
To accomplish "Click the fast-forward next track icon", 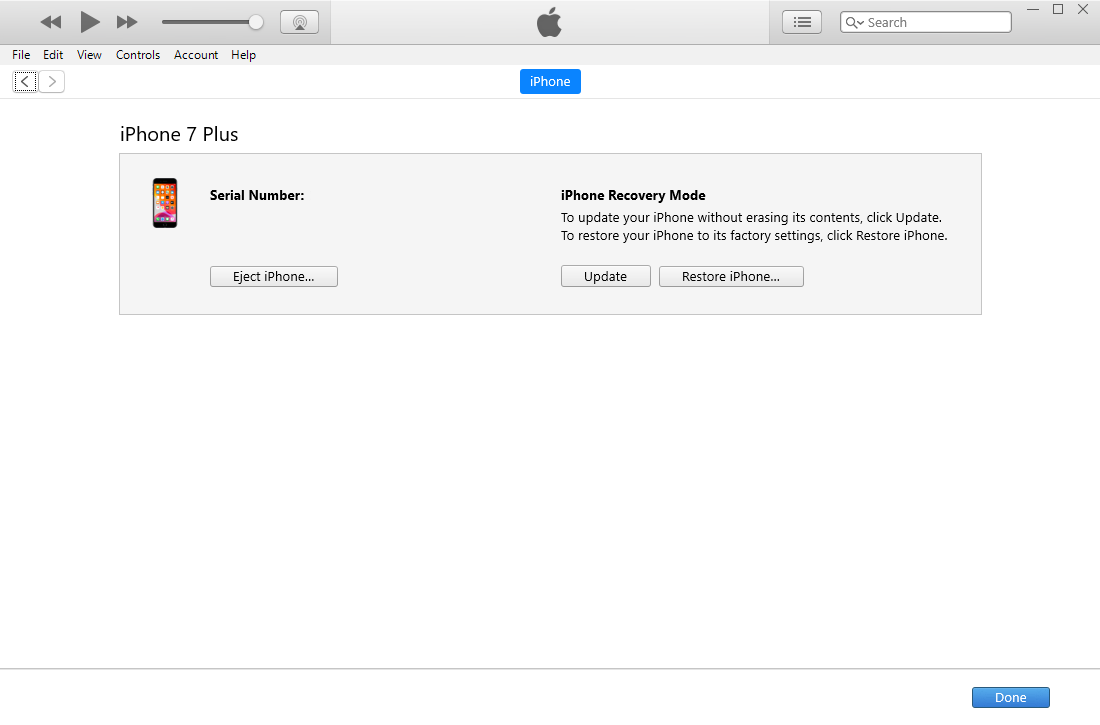I will tap(127, 22).
